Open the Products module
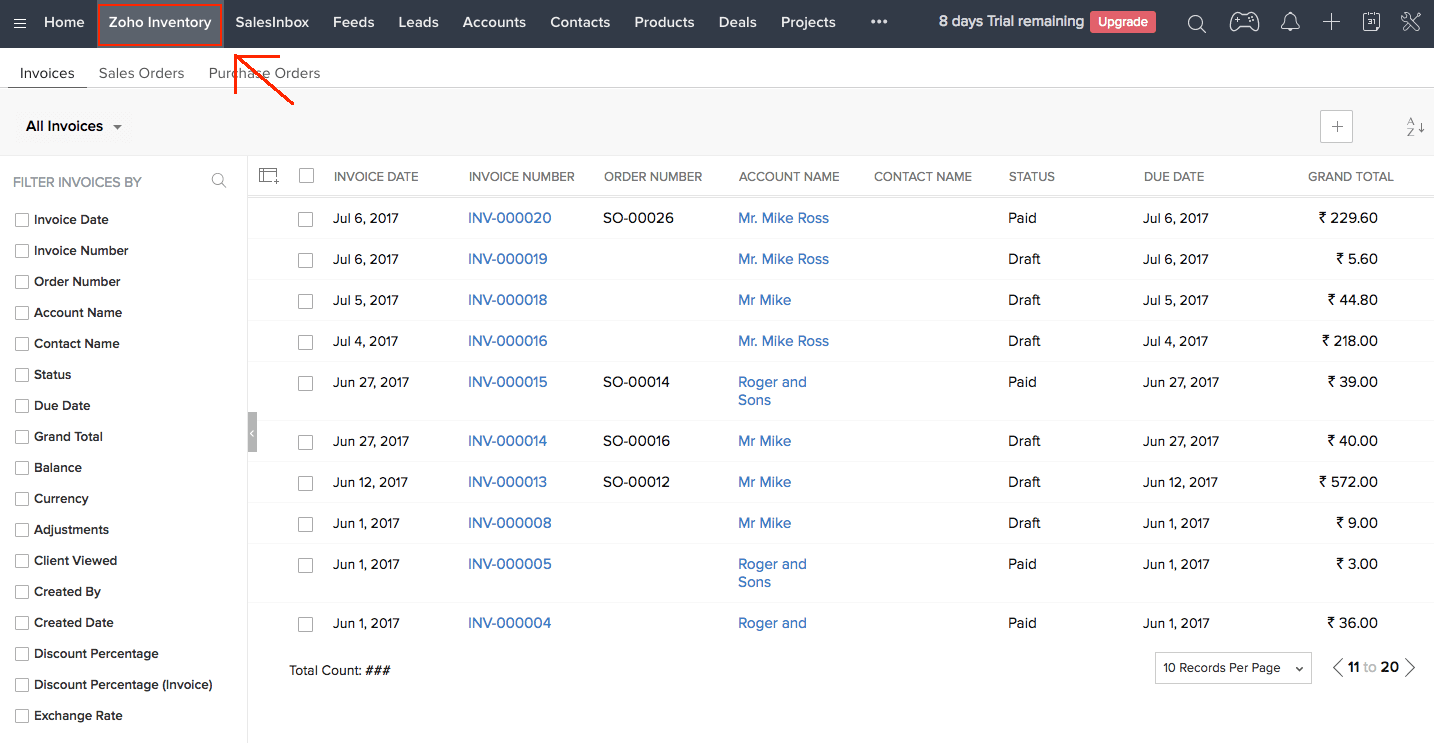1434x743 pixels. point(664,22)
